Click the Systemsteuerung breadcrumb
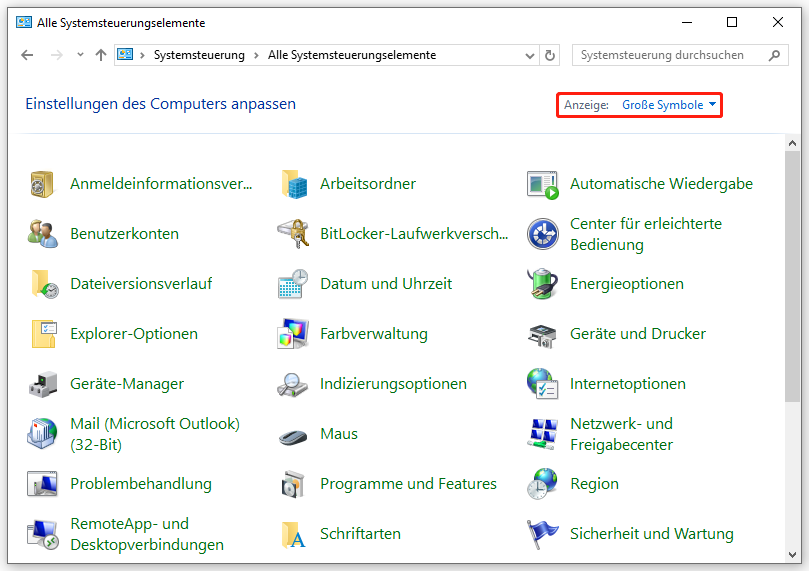 point(199,55)
